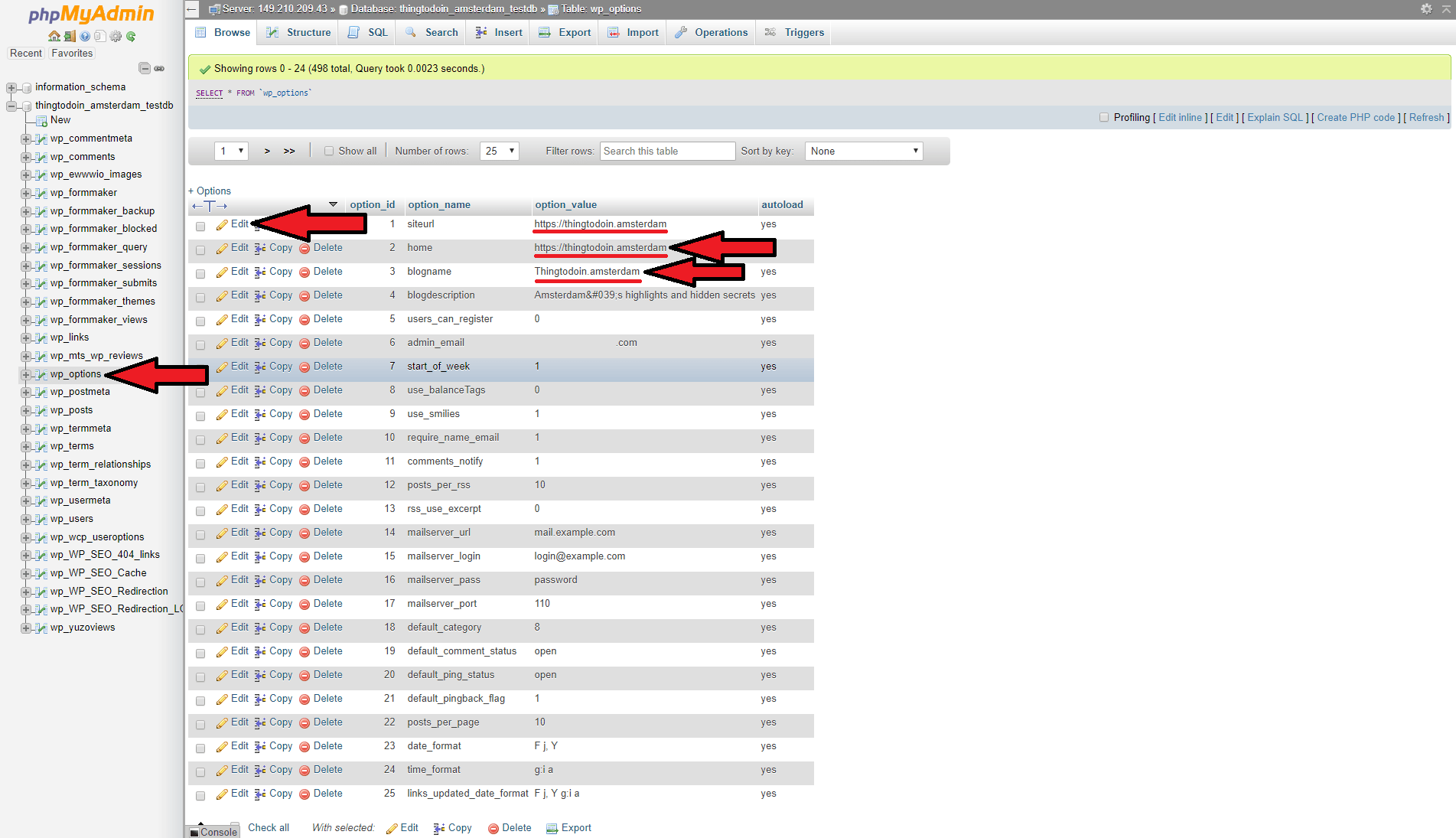Click the Check all link

click(x=269, y=828)
